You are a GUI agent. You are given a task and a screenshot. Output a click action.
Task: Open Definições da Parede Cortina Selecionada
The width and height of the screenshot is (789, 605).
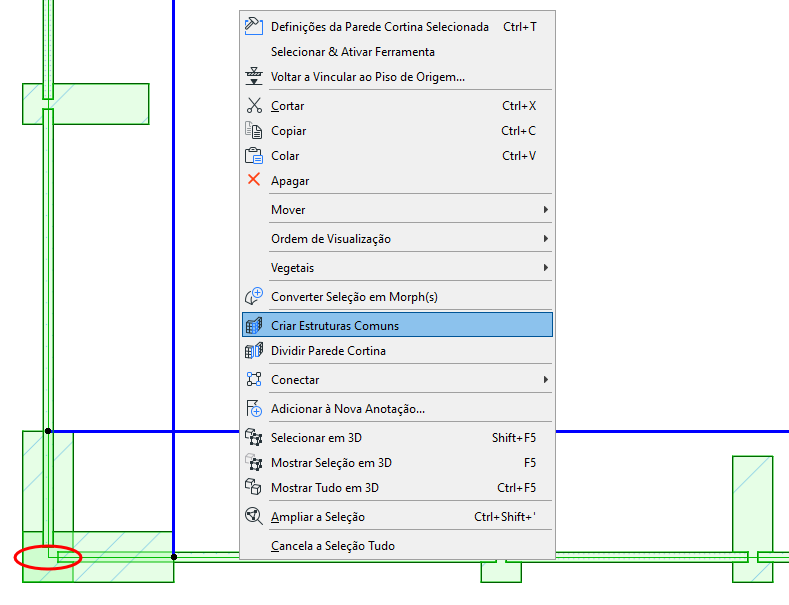coord(397,27)
